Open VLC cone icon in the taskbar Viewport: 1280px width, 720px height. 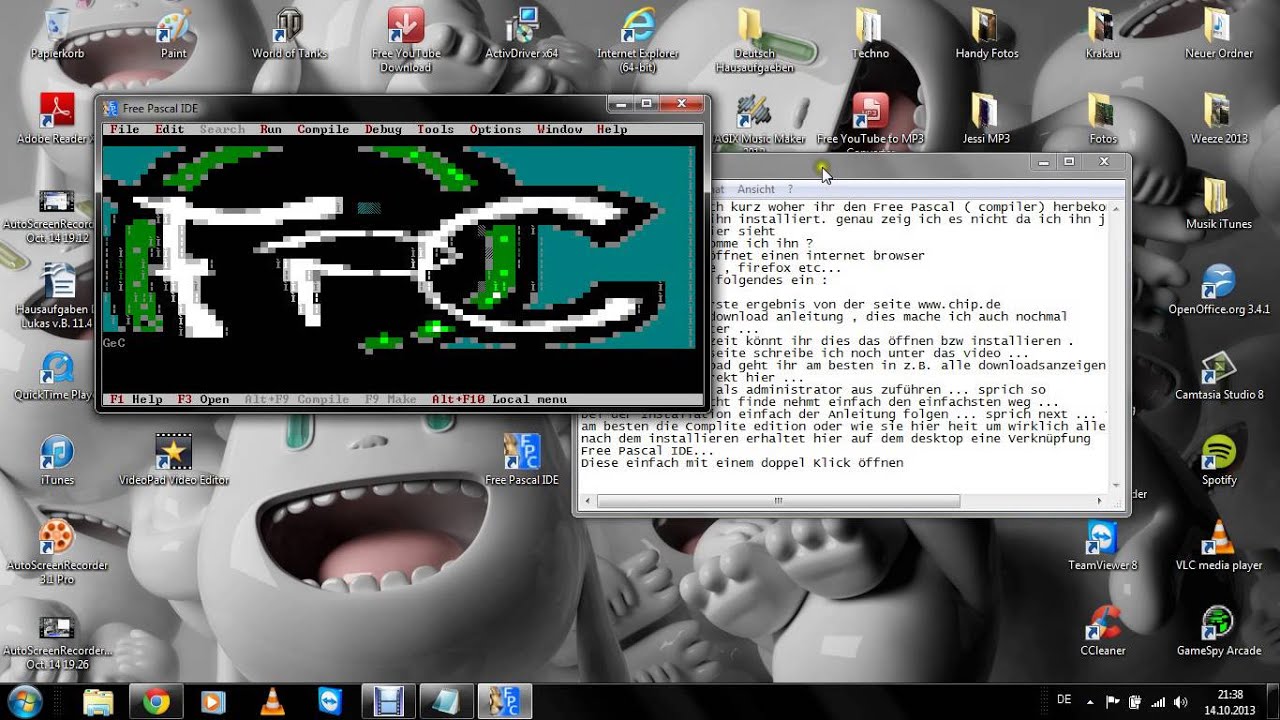tap(272, 702)
